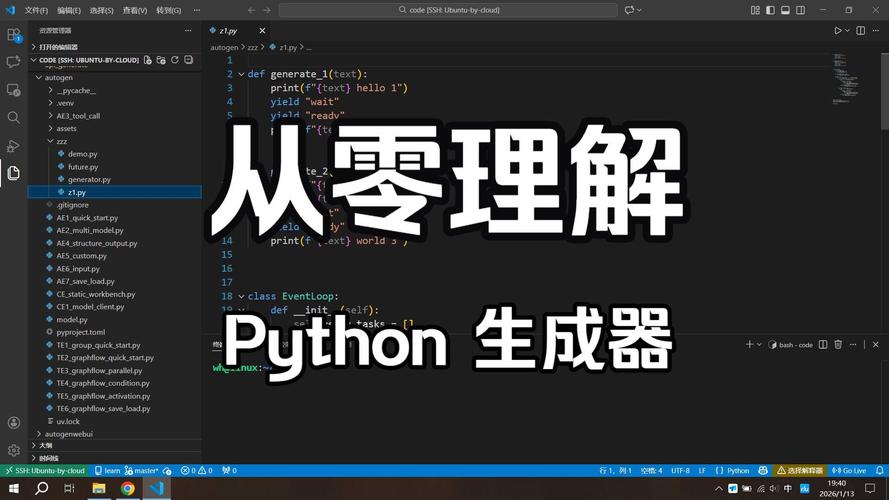Image resolution: width=889 pixels, height=500 pixels.
Task: Select the Explorer files icon
Action: [x=14, y=173]
